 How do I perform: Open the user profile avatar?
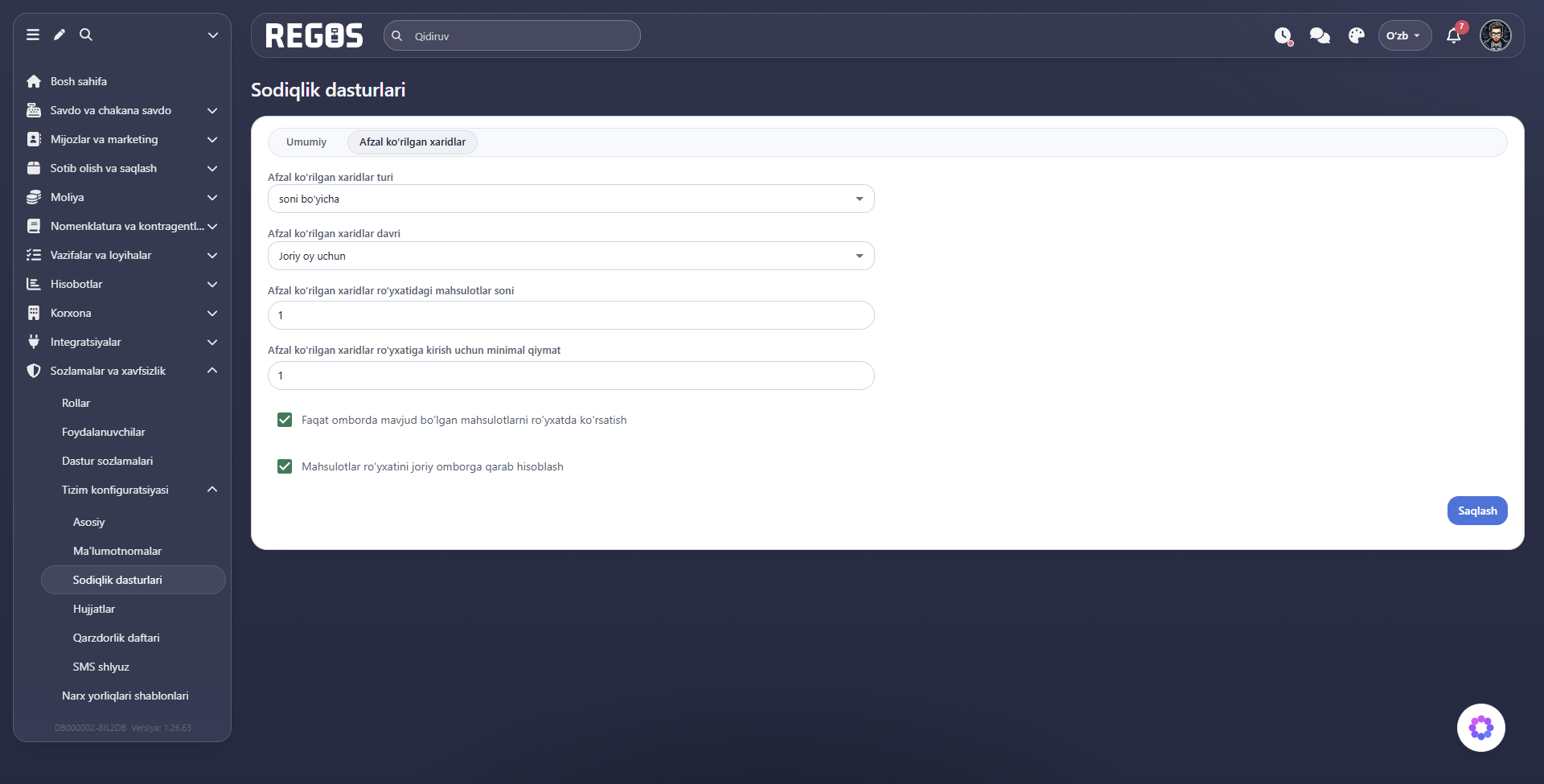coord(1496,35)
